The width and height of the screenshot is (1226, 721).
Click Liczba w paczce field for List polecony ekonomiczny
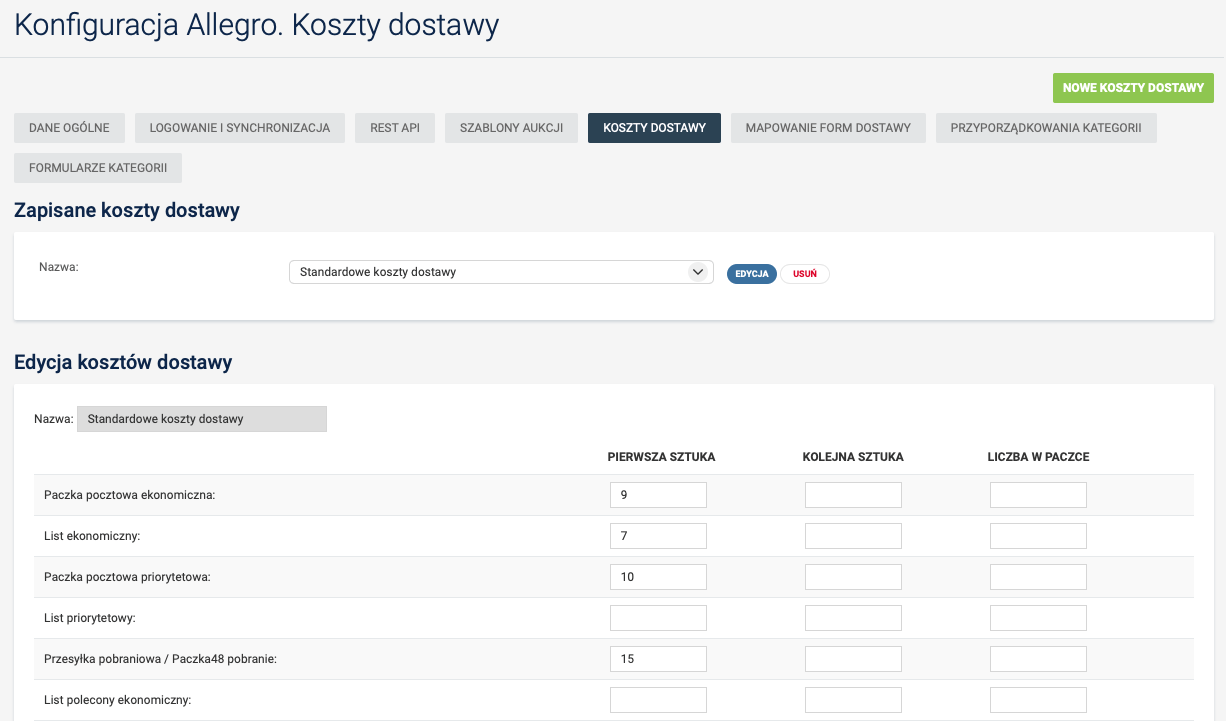point(1038,700)
